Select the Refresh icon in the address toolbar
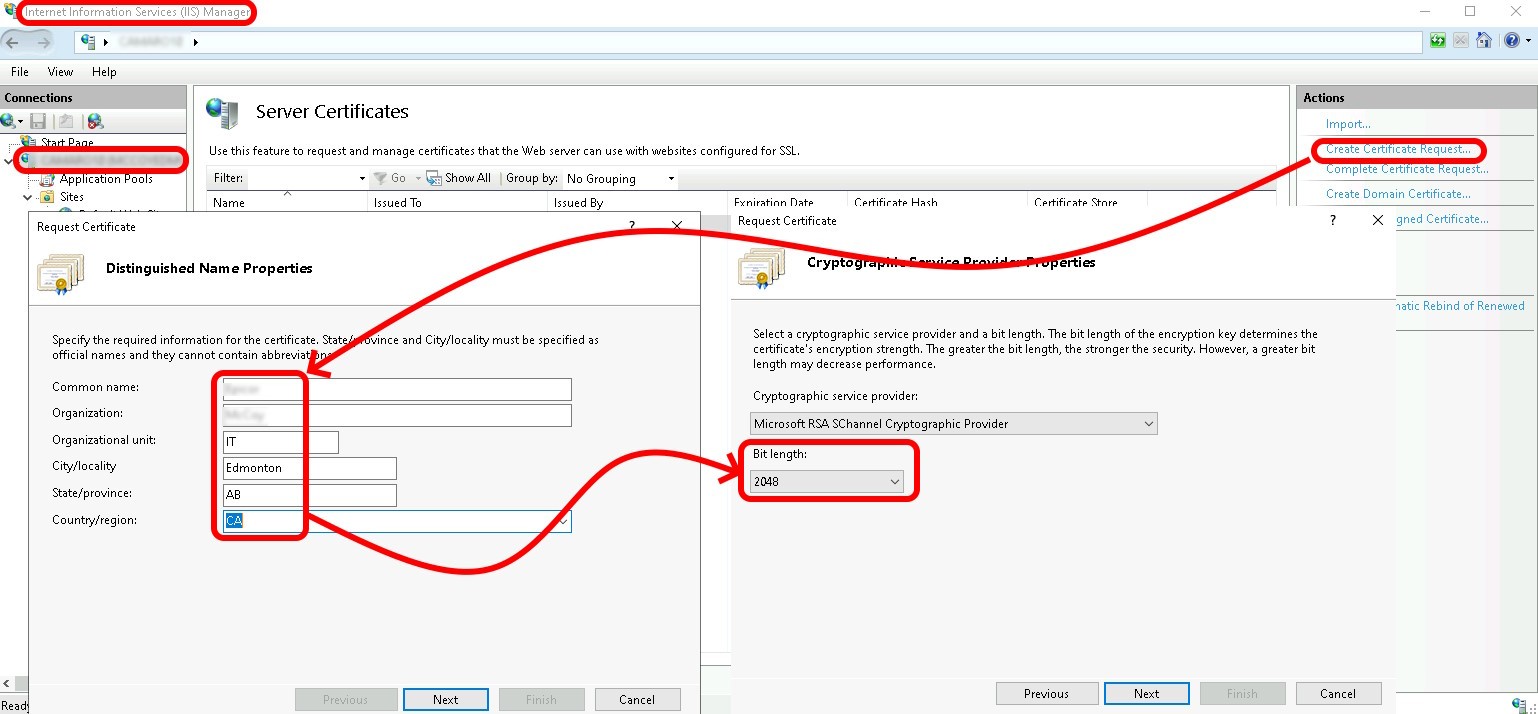 pos(1438,40)
